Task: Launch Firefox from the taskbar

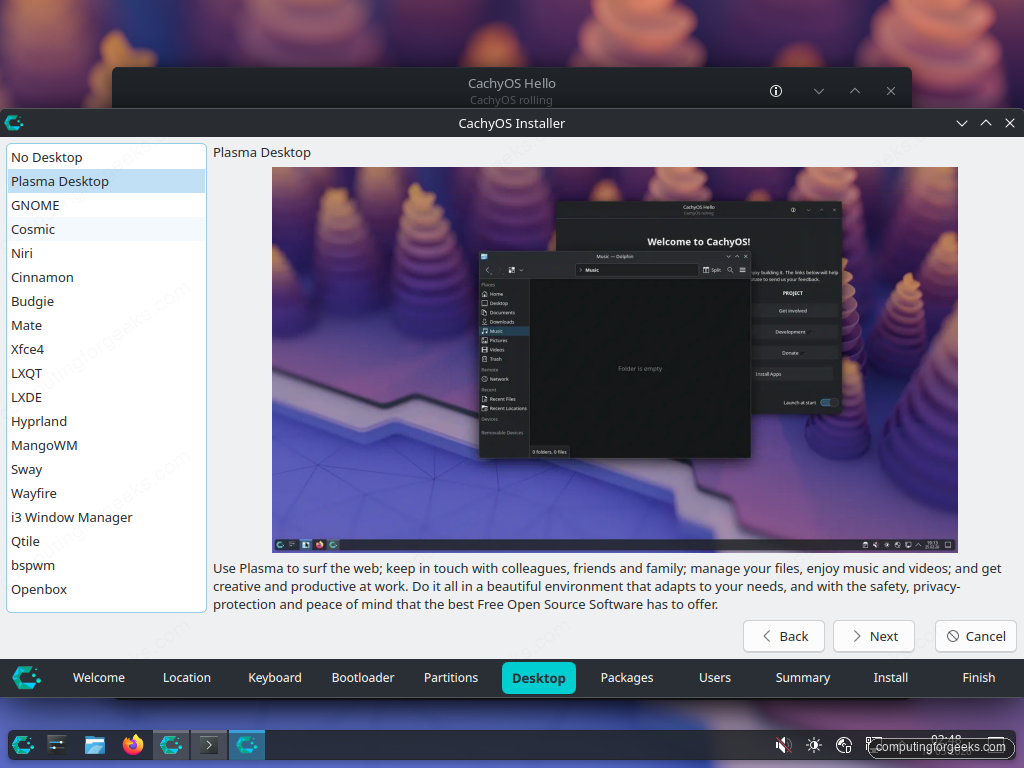Action: pyautogui.click(x=133, y=744)
